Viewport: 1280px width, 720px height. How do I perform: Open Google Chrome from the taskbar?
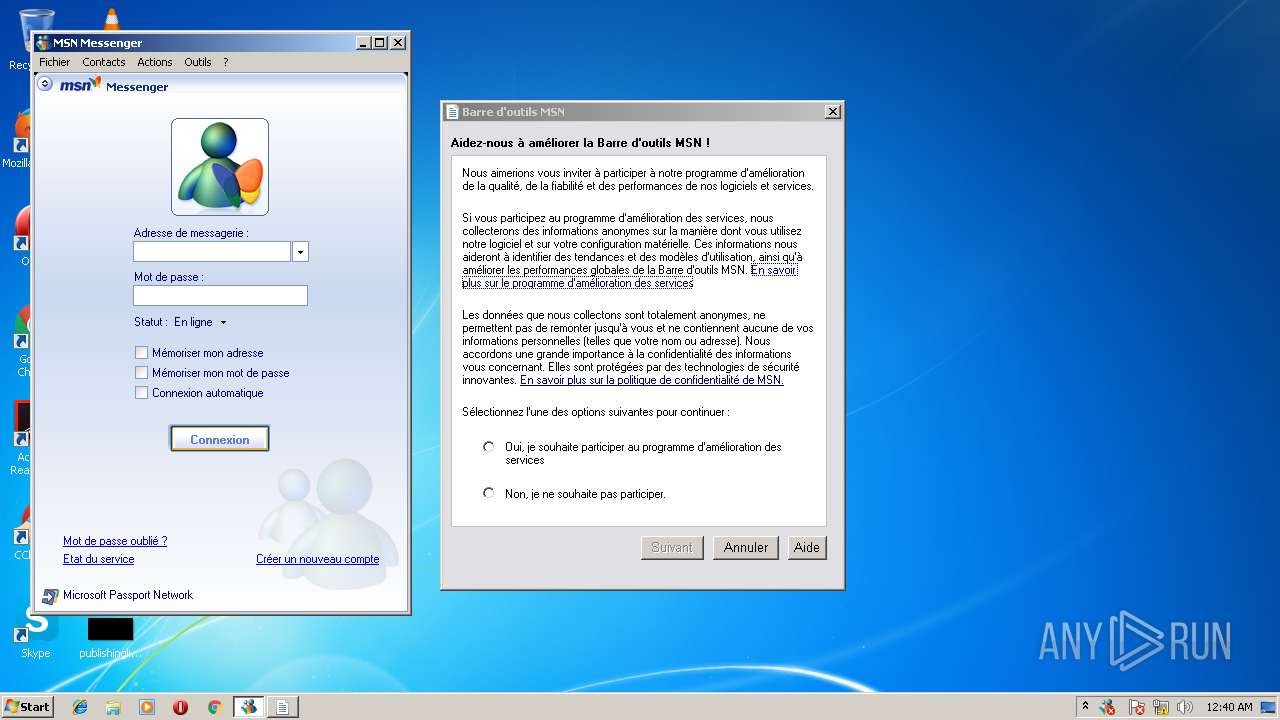tap(214, 707)
